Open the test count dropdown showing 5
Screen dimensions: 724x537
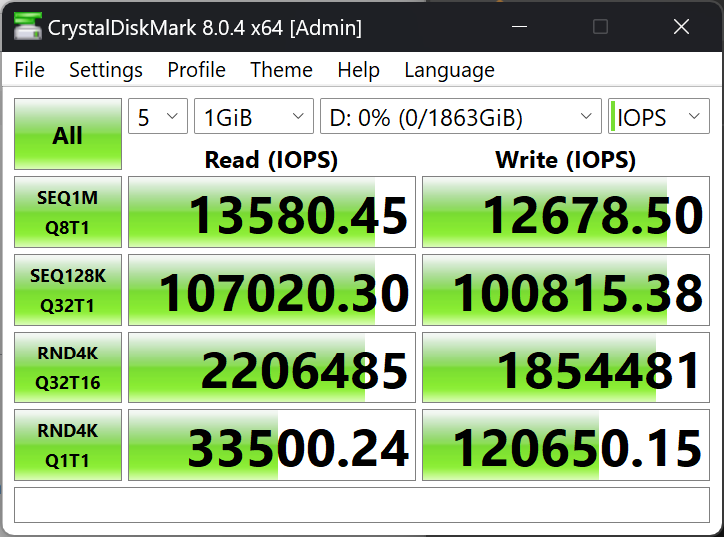pos(158,117)
